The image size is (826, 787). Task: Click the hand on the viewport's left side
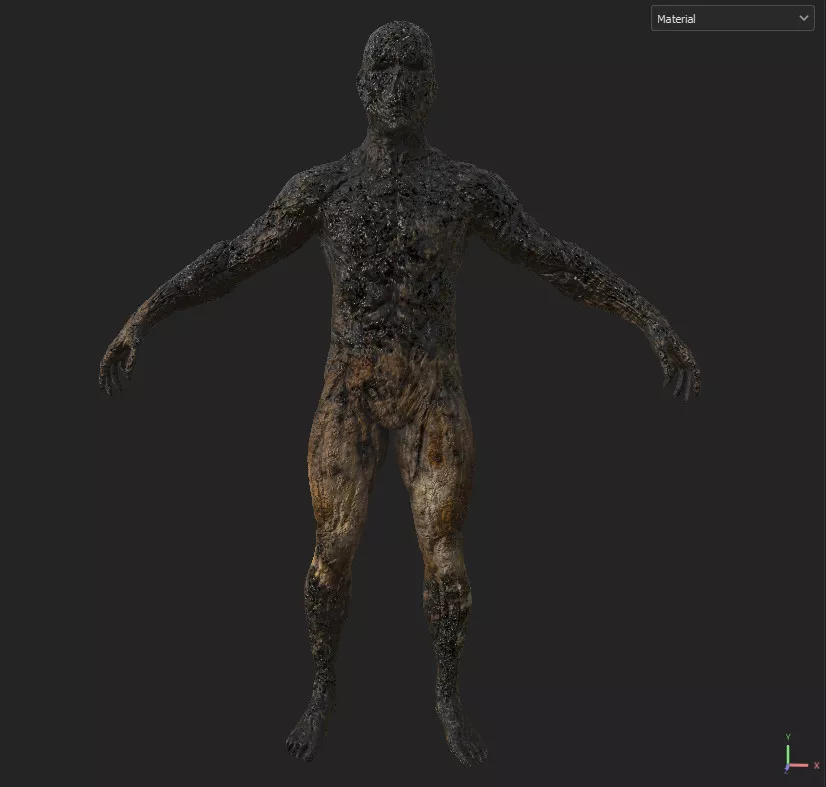pyautogui.click(x=118, y=362)
